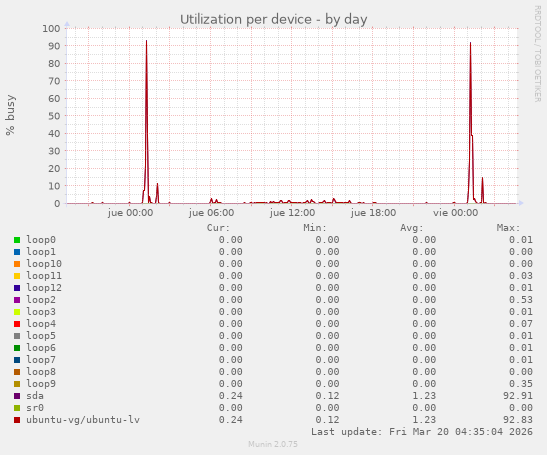Click the loop6 dark green swatch

coord(17,348)
